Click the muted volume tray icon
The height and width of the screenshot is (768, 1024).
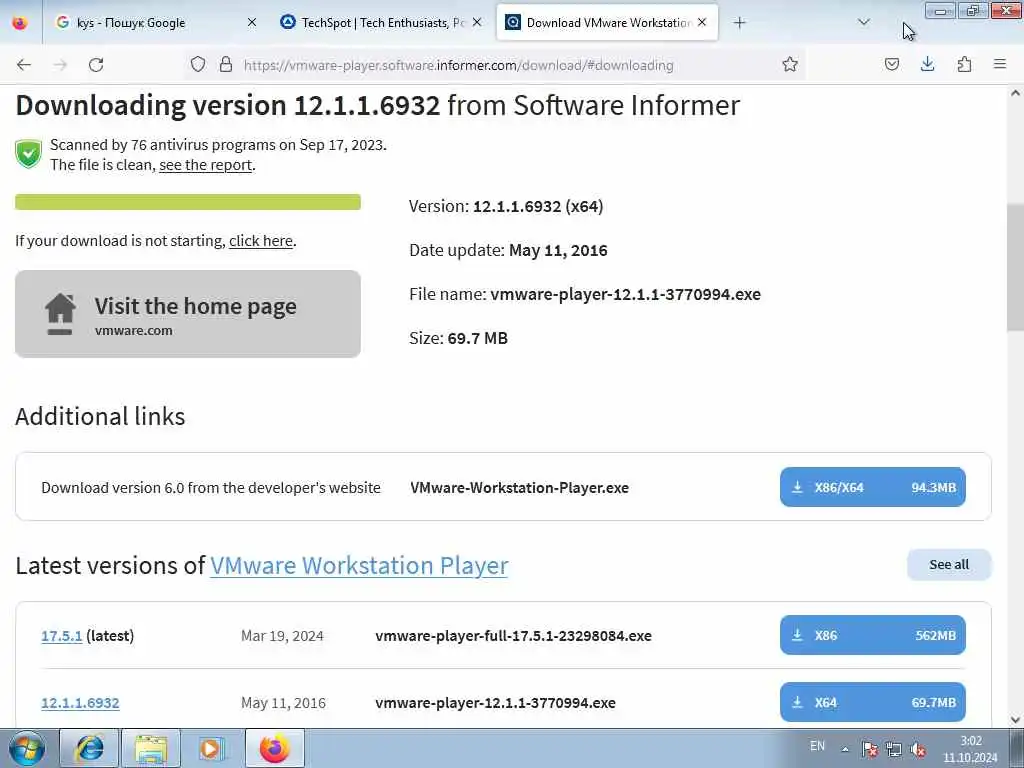click(x=918, y=750)
